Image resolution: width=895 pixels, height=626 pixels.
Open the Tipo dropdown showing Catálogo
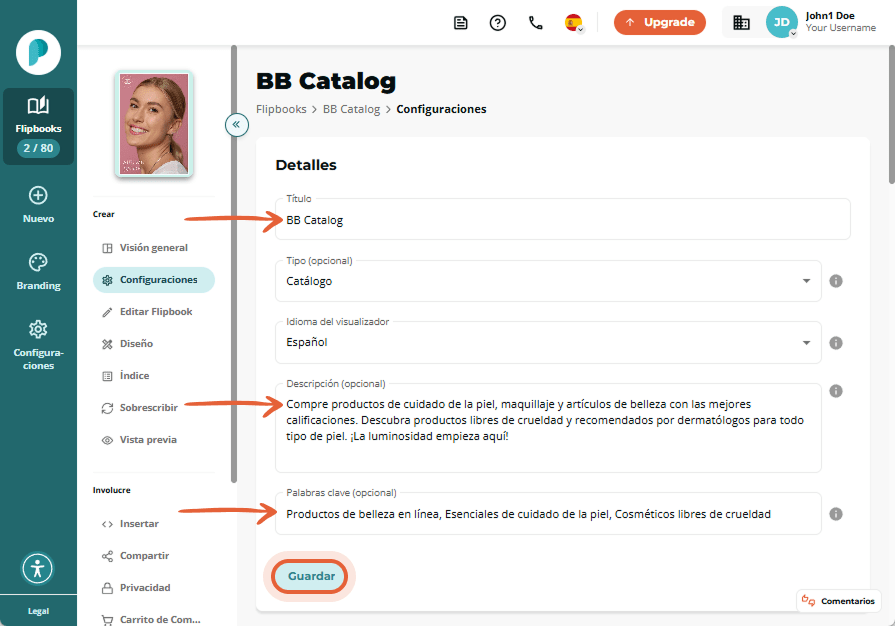coord(548,281)
